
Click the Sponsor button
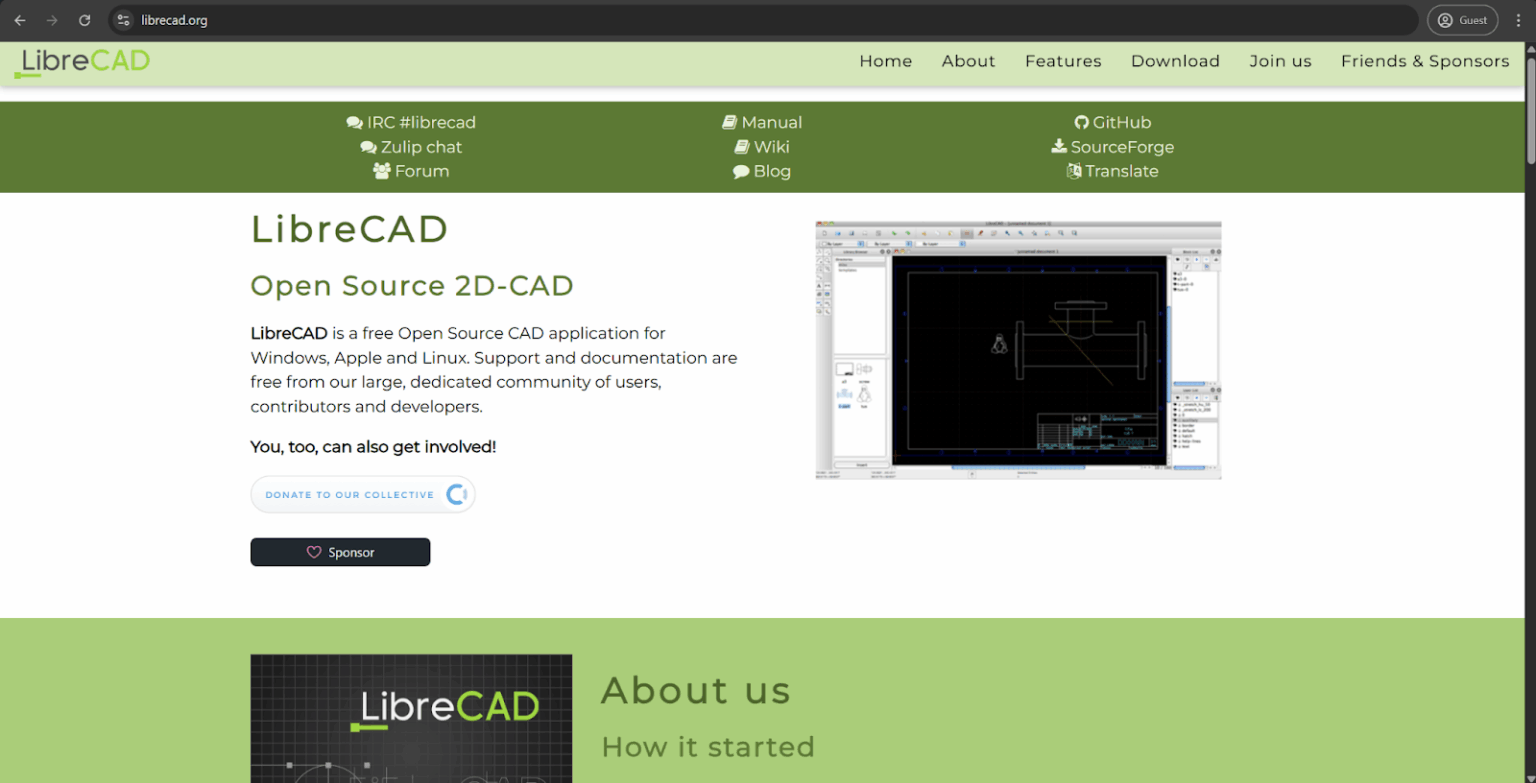coord(340,551)
